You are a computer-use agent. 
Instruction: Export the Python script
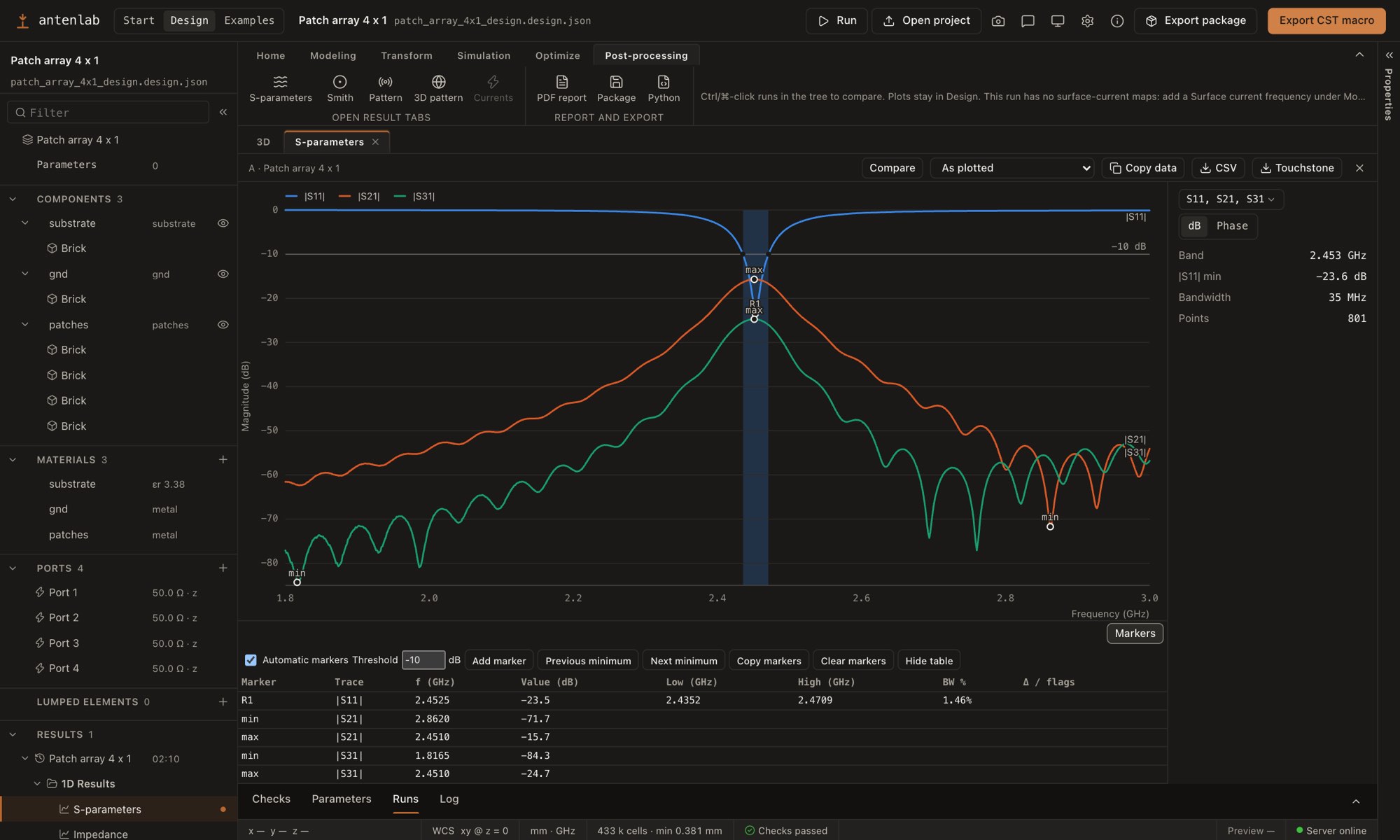(664, 89)
